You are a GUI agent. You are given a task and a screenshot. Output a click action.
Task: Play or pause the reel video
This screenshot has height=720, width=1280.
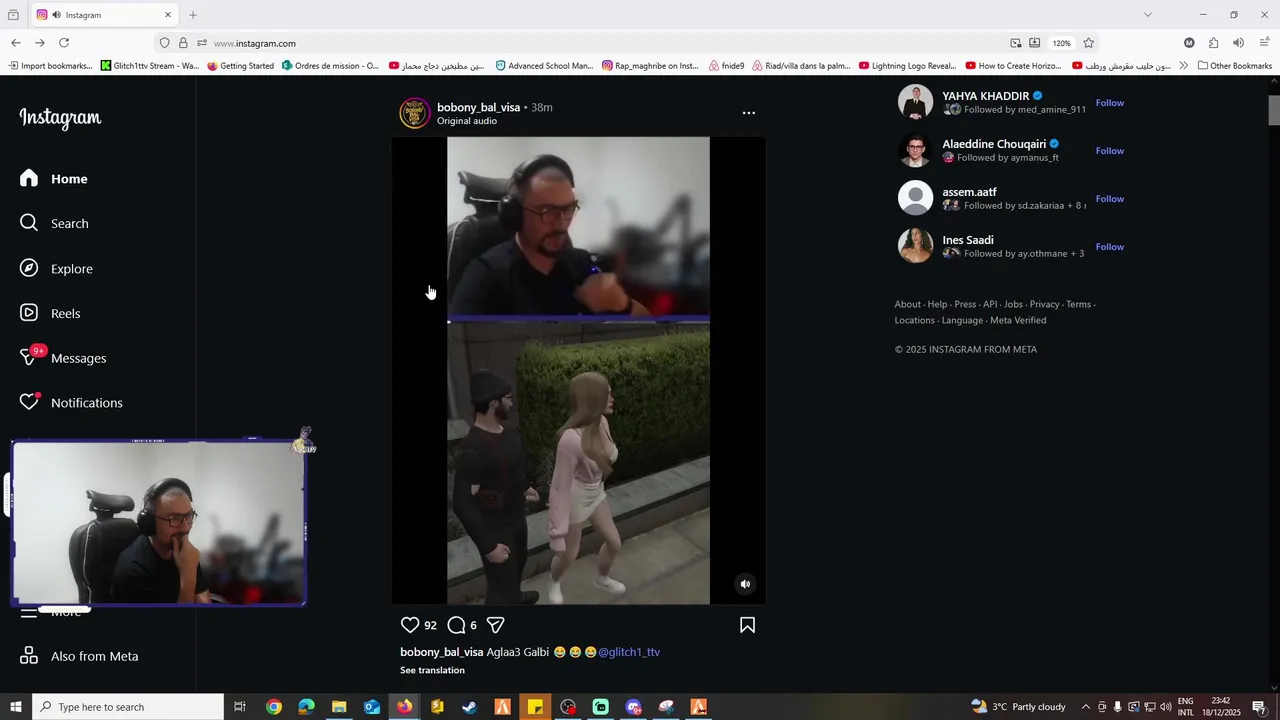tap(578, 370)
